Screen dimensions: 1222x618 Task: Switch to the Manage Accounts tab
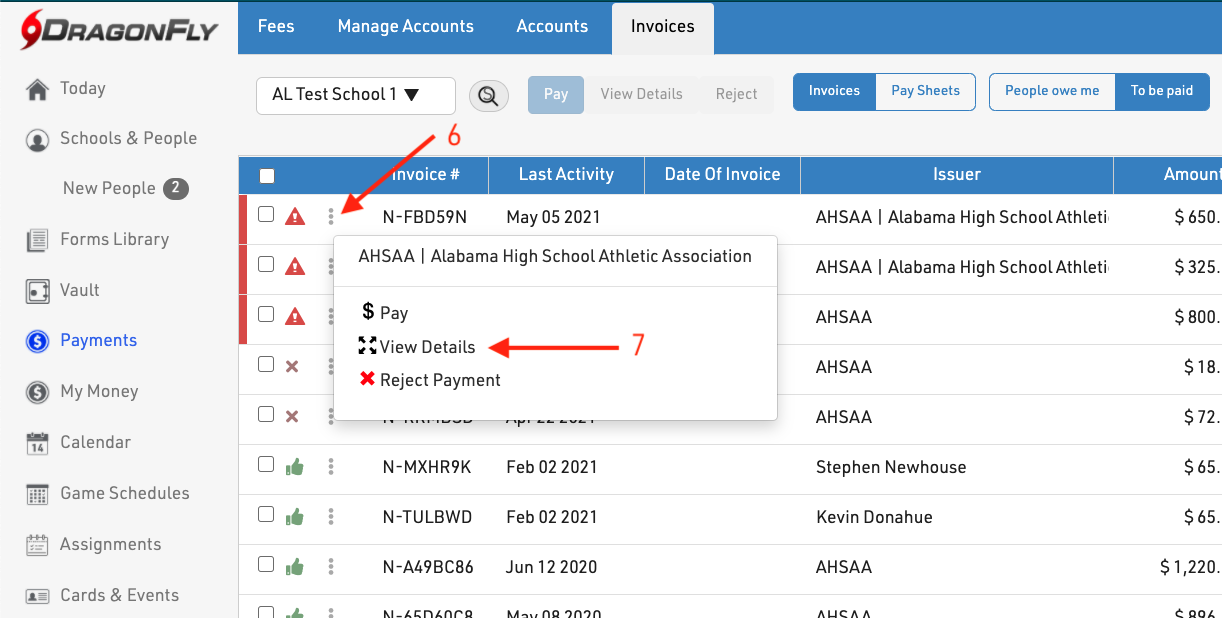click(405, 26)
